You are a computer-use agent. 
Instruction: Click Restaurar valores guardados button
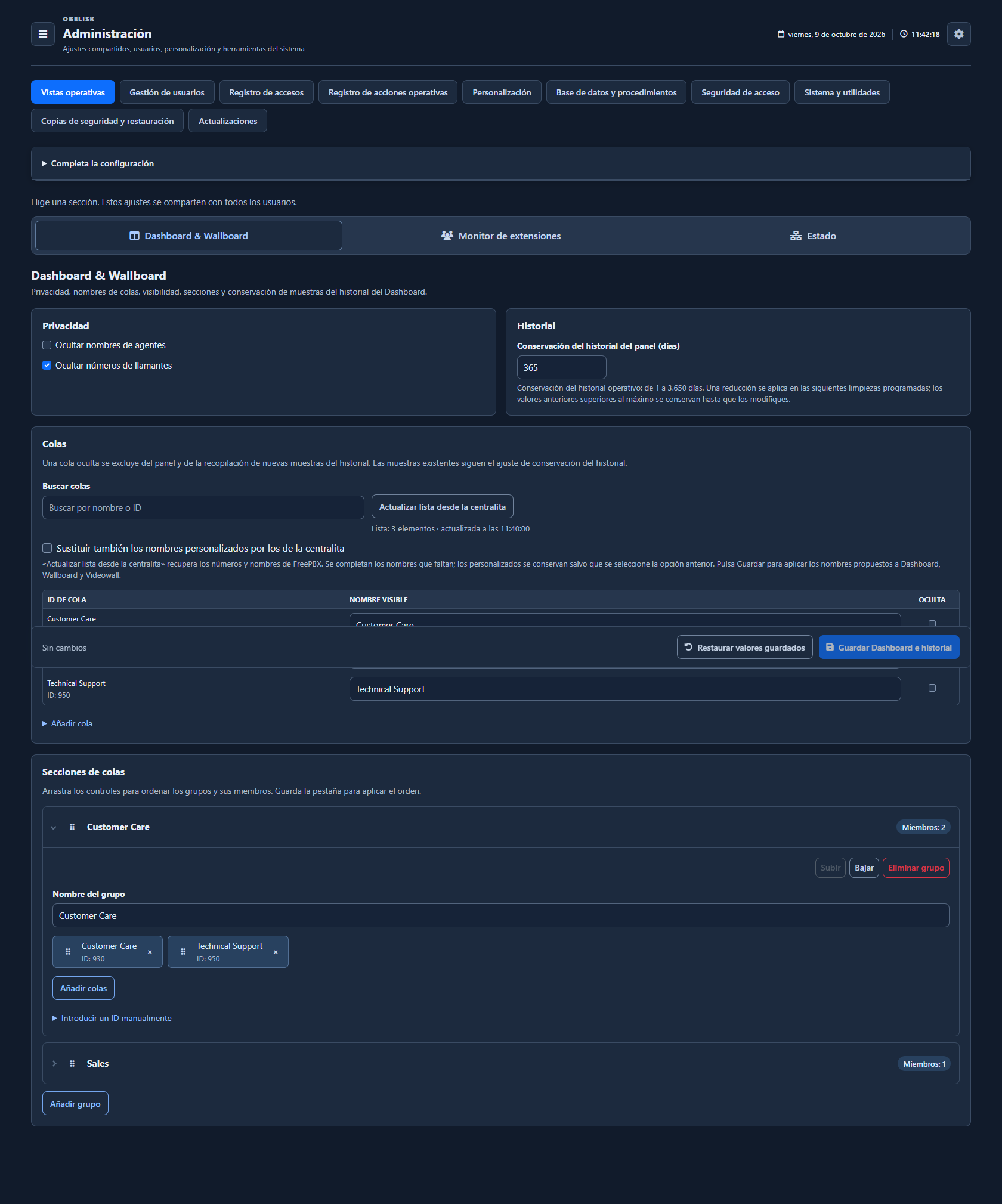tap(745, 648)
